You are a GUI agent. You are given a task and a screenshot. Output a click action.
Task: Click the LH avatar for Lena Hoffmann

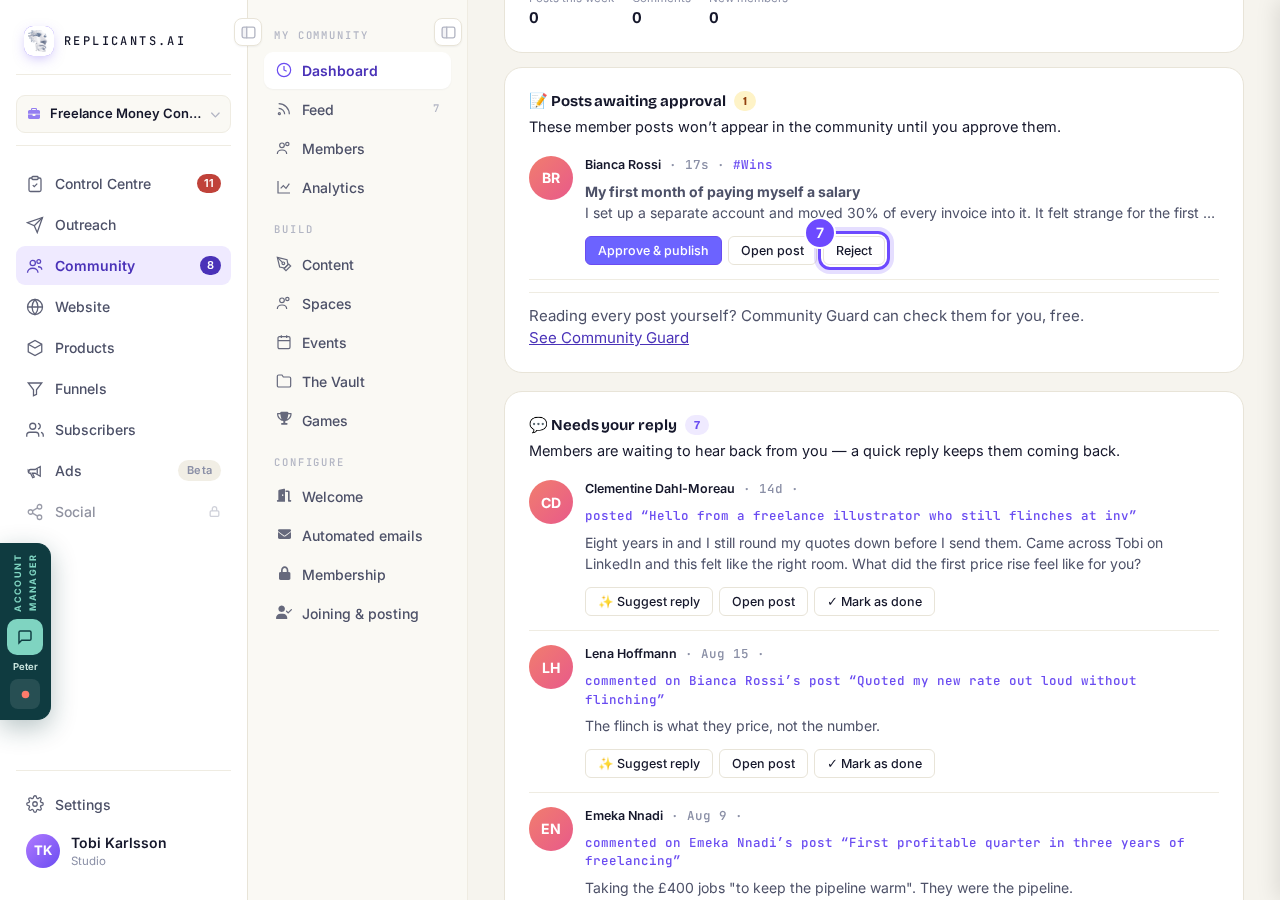pos(551,667)
